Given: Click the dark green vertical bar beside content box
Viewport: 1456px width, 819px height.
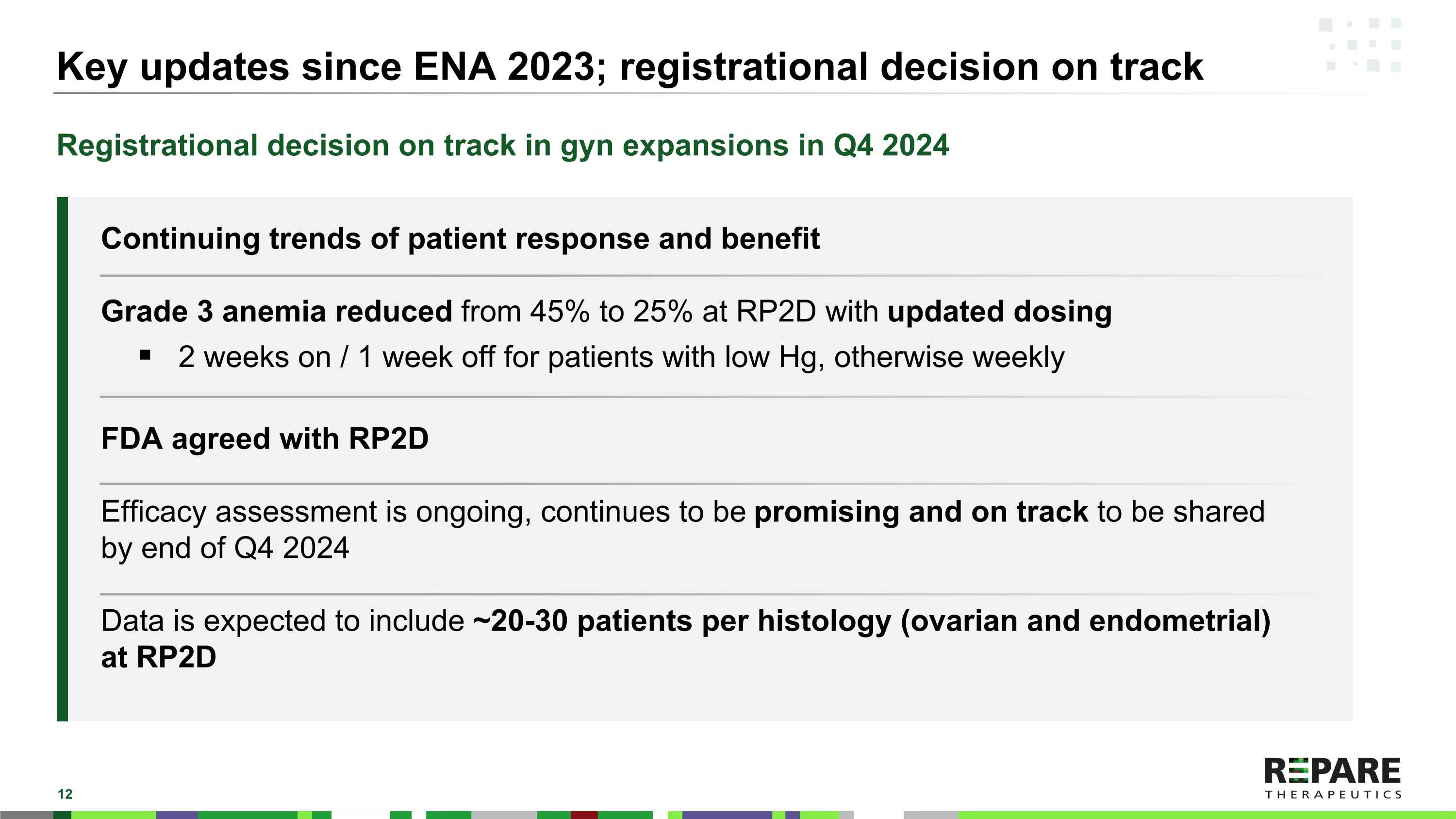Looking at the screenshot, I should pos(62,459).
